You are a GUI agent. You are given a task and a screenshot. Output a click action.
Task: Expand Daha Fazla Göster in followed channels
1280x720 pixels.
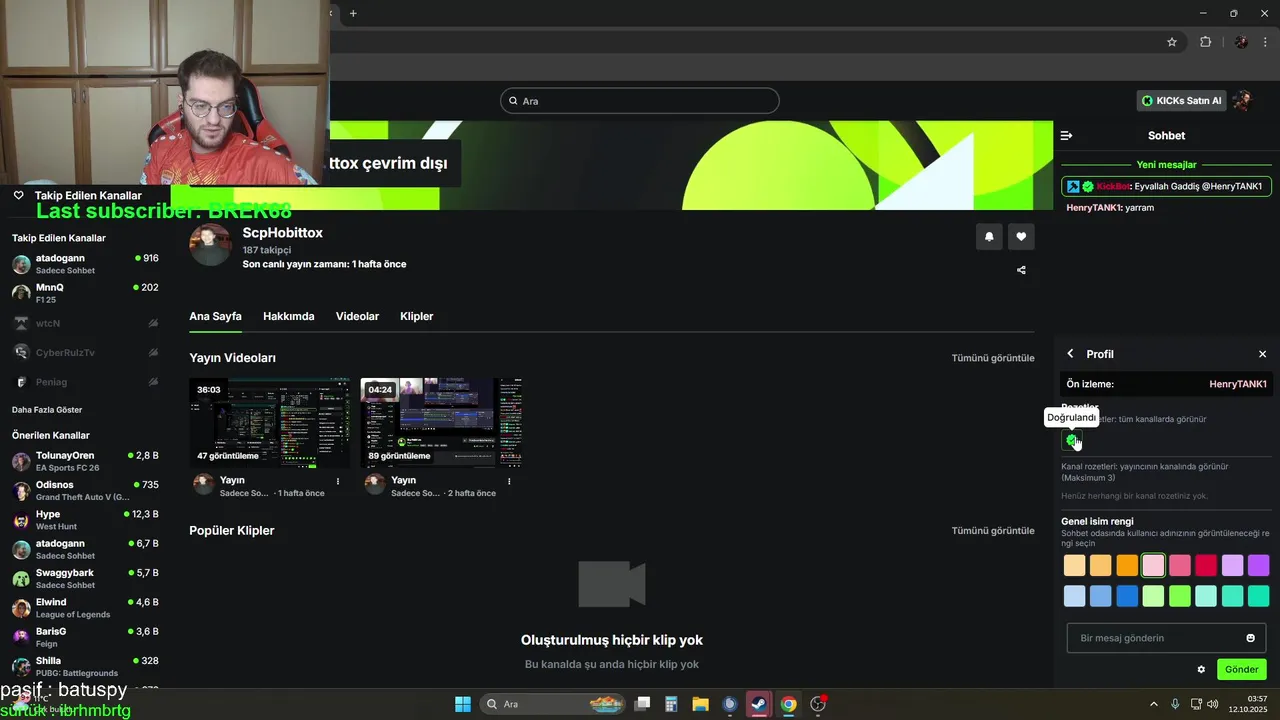pyautogui.click(x=47, y=410)
